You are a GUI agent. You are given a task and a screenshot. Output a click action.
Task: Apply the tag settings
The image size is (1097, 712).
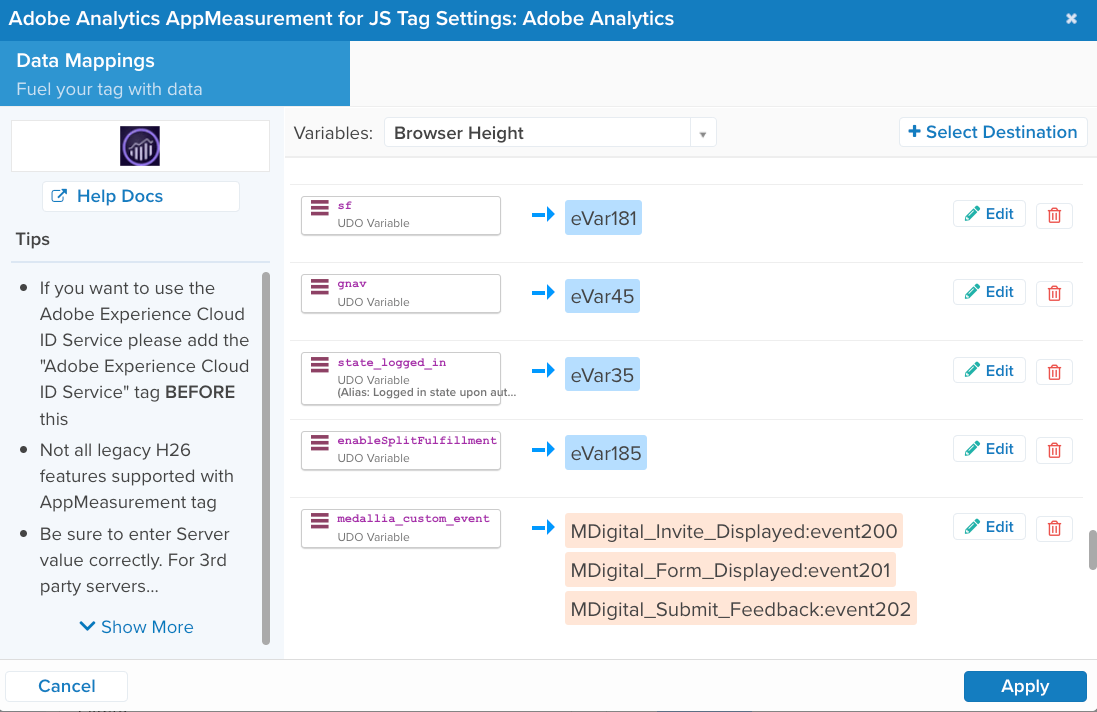point(1025,686)
